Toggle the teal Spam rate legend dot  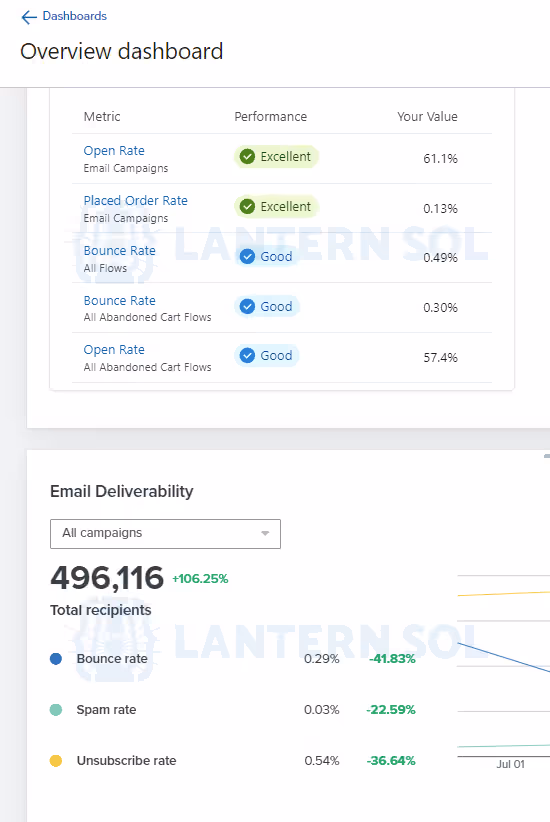coord(56,710)
